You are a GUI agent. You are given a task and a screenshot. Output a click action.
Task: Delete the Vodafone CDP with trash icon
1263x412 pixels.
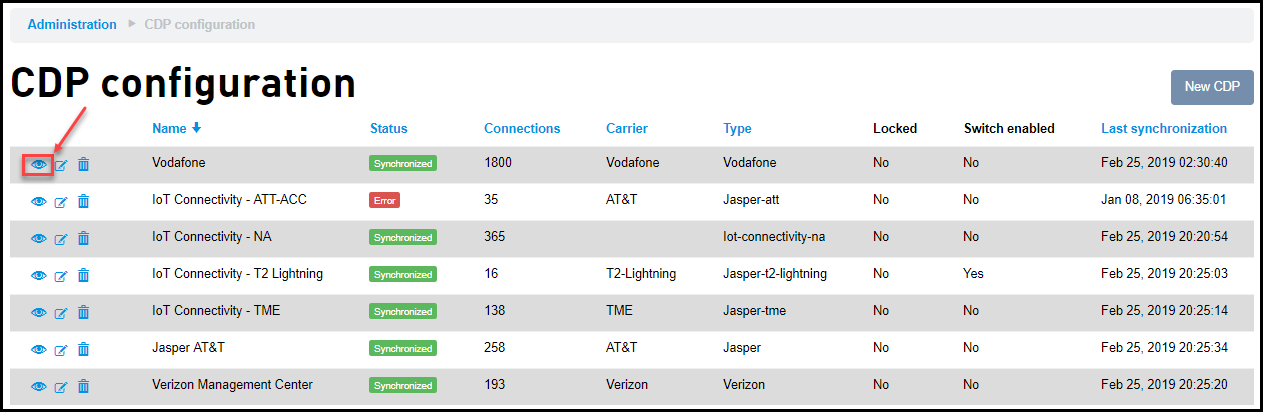(x=84, y=164)
